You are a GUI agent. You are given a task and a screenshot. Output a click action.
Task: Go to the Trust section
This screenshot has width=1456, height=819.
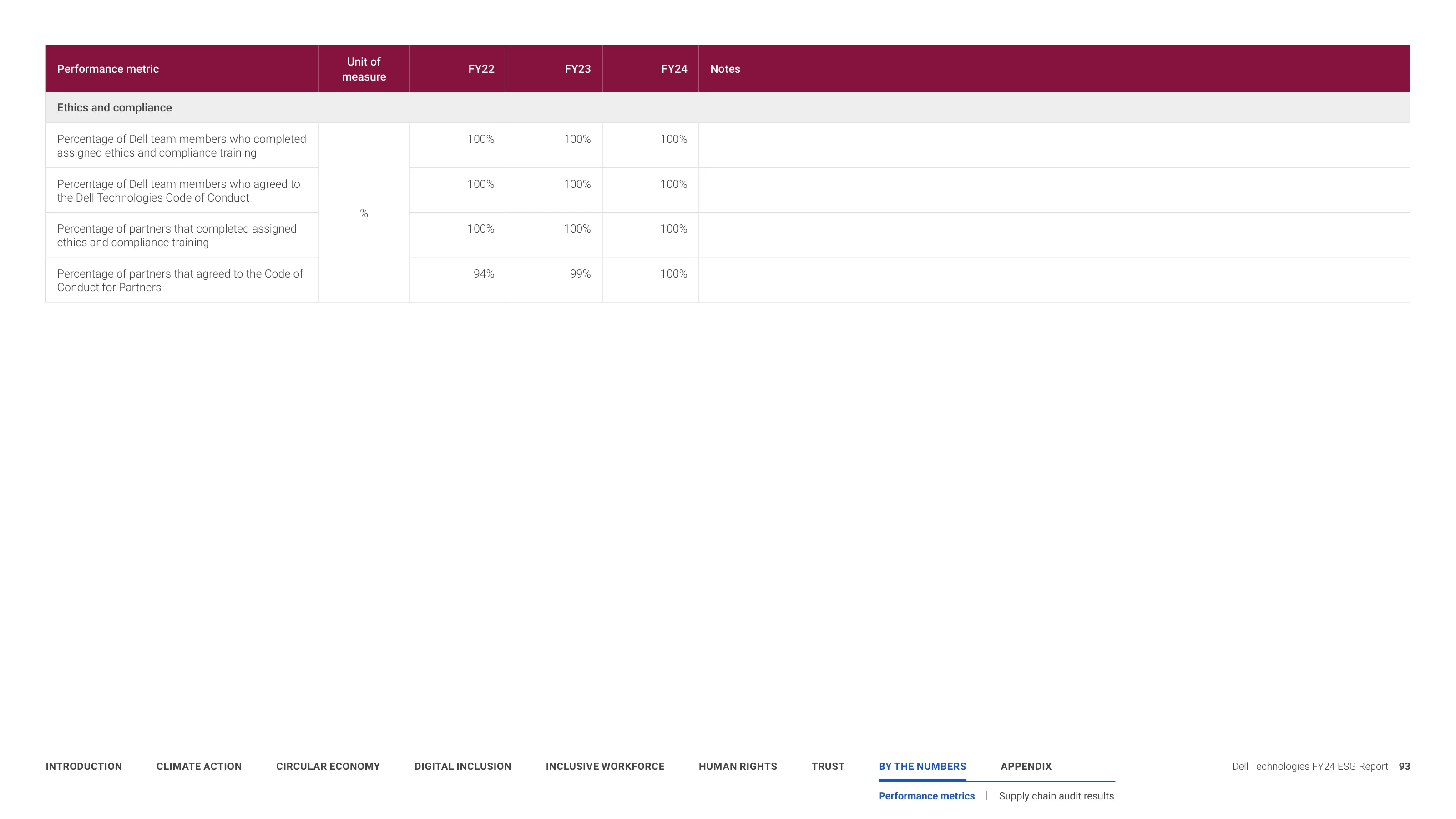click(x=828, y=766)
